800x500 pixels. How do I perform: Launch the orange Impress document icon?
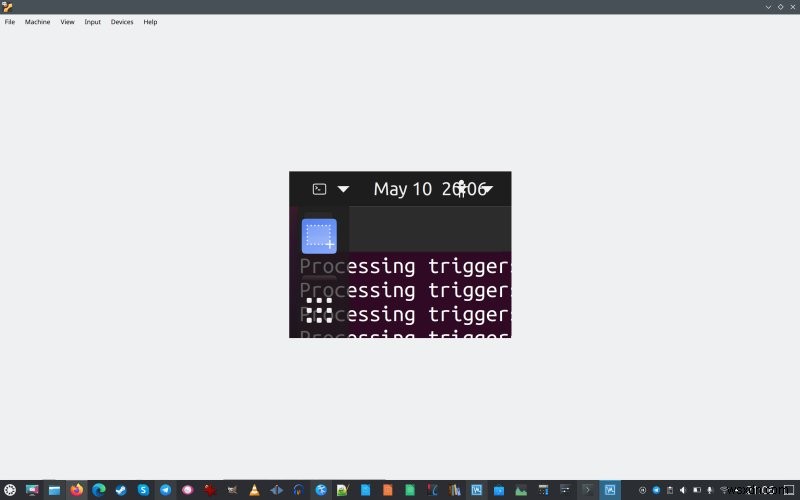[x=388, y=490]
